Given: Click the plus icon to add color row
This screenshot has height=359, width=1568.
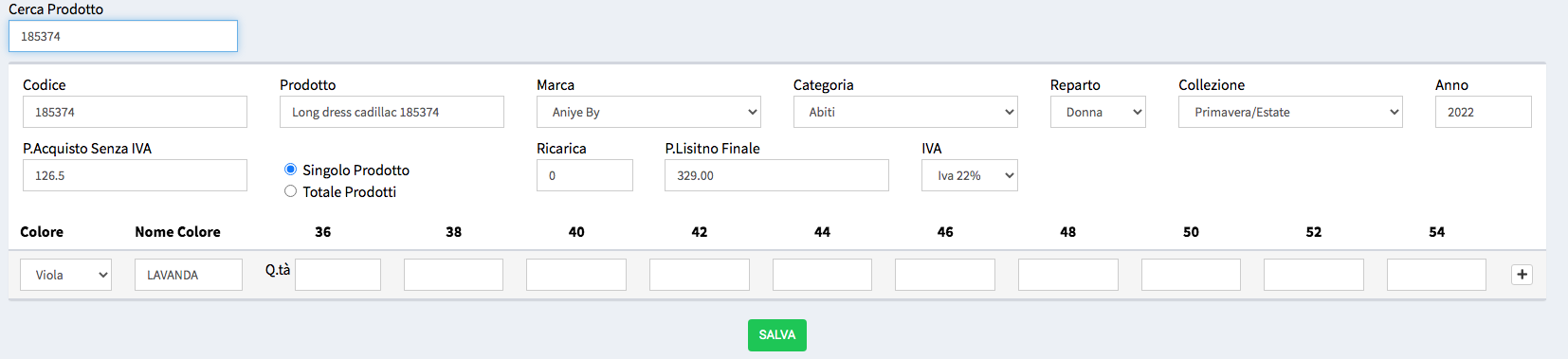Looking at the screenshot, I should pos(1522,275).
